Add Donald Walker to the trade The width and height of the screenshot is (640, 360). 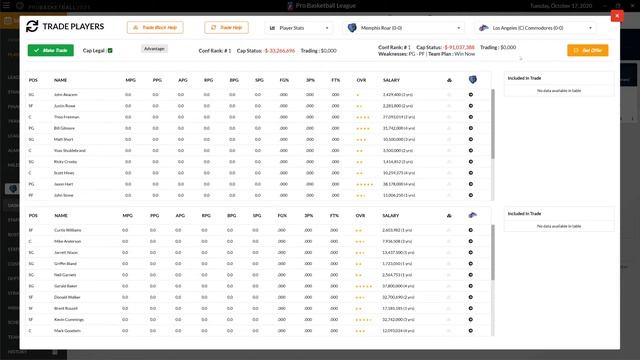471,297
